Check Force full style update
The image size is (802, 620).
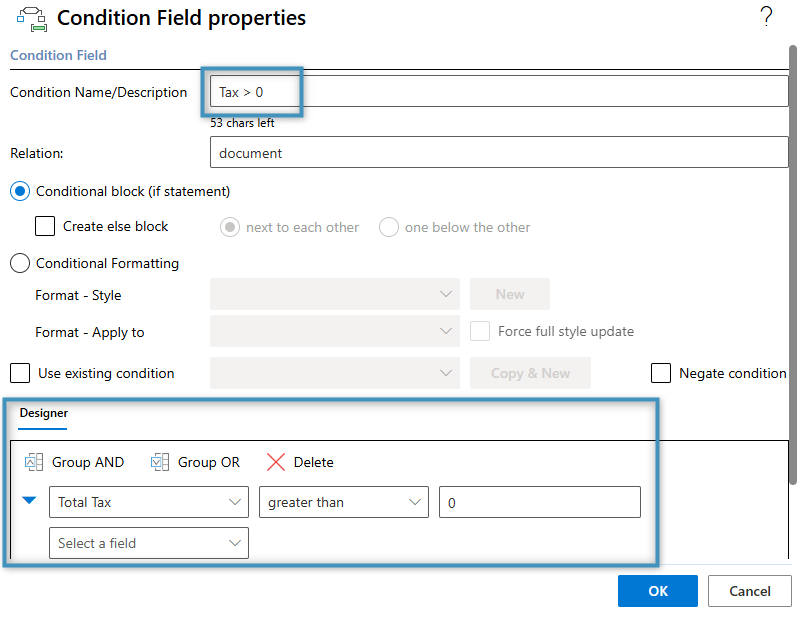click(479, 331)
